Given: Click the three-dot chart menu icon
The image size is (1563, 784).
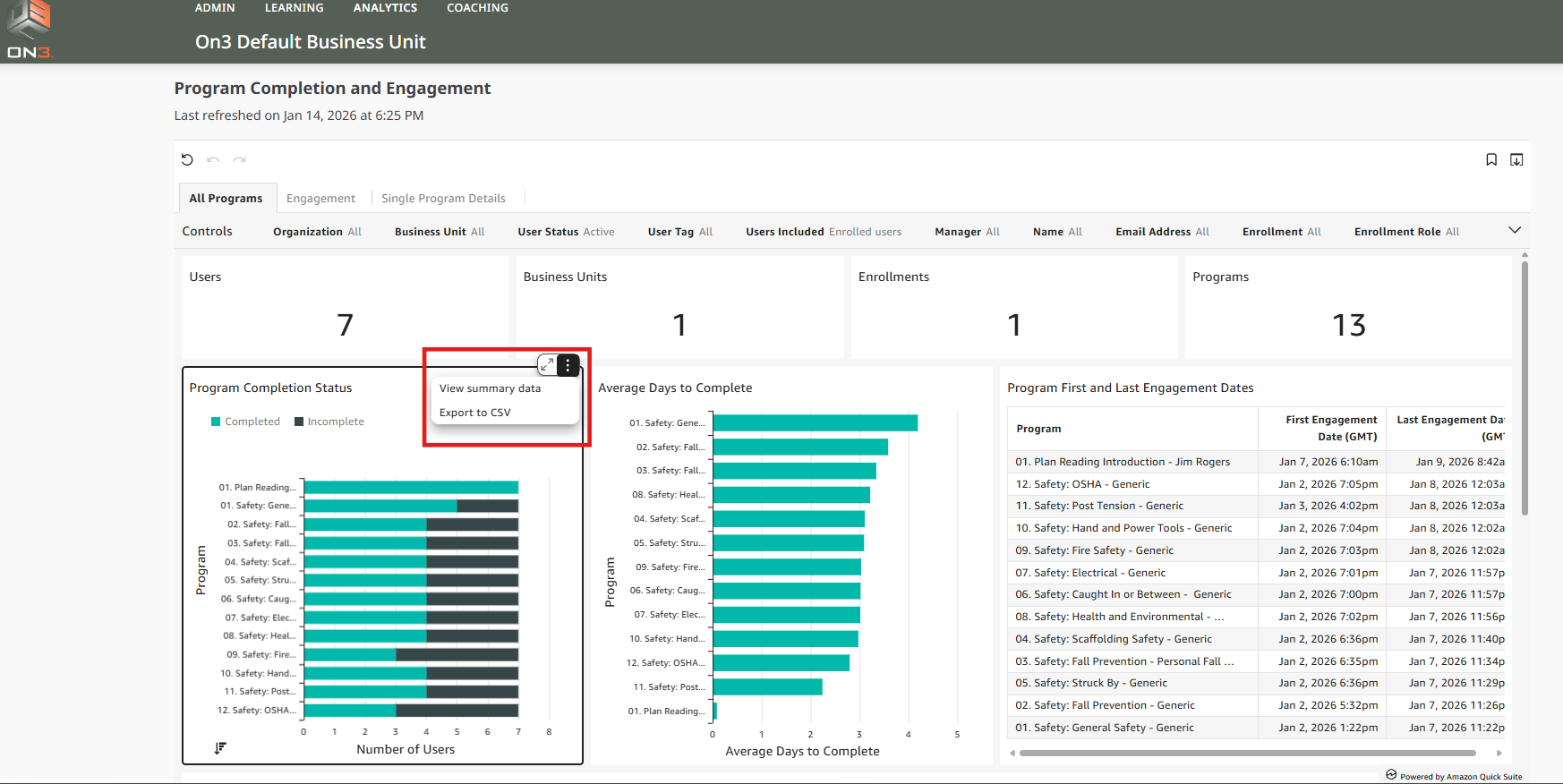Looking at the screenshot, I should [568, 365].
